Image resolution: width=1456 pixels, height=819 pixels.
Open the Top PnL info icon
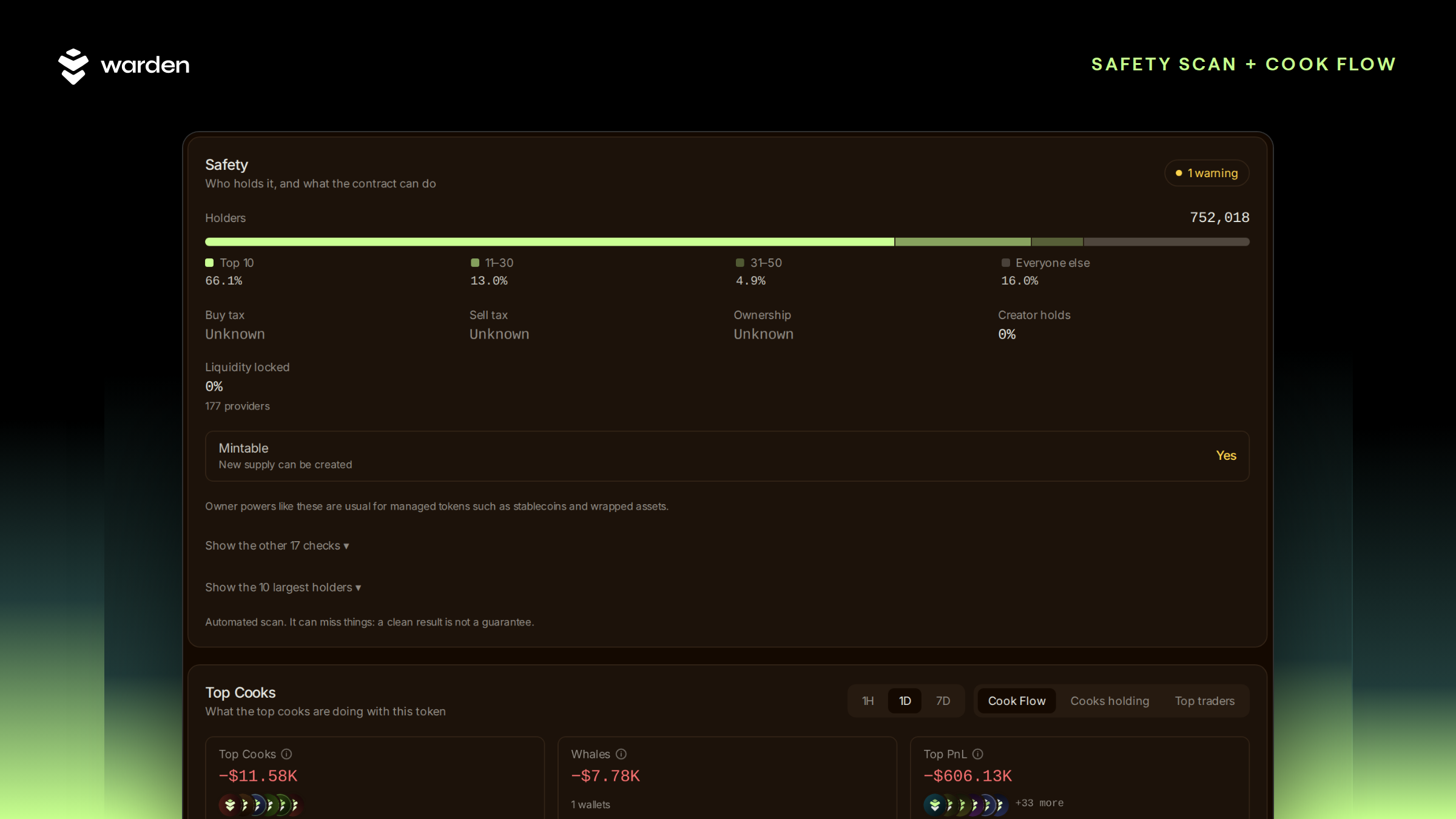978,754
